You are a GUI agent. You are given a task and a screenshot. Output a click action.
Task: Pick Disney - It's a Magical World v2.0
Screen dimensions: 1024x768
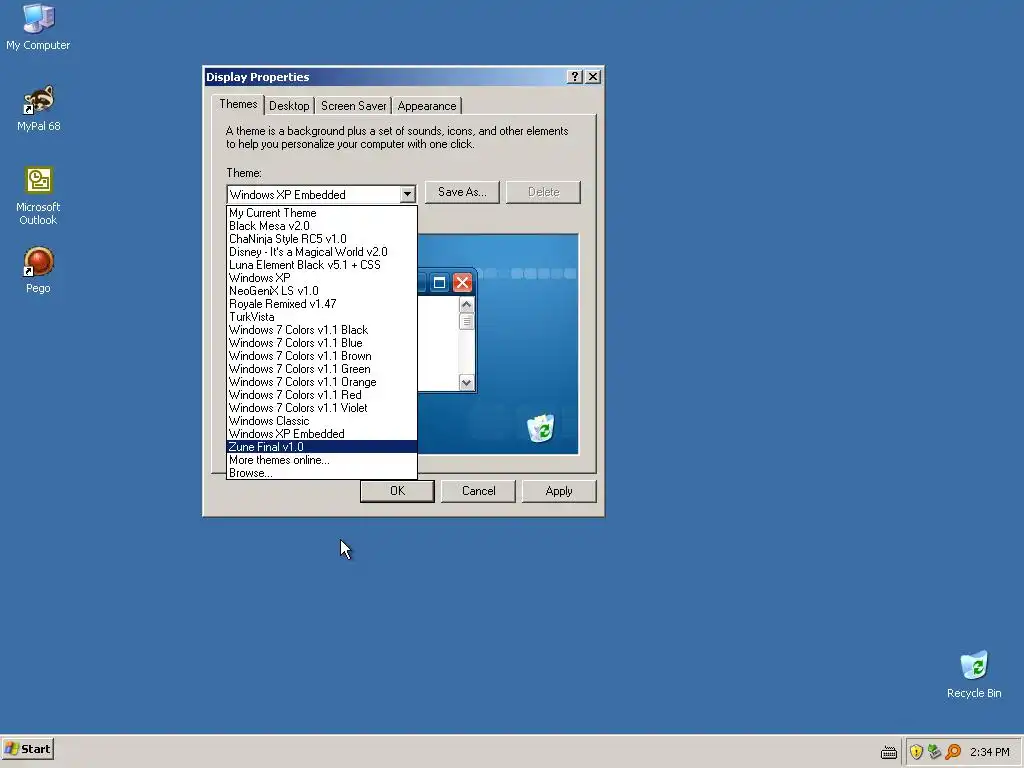click(x=321, y=252)
